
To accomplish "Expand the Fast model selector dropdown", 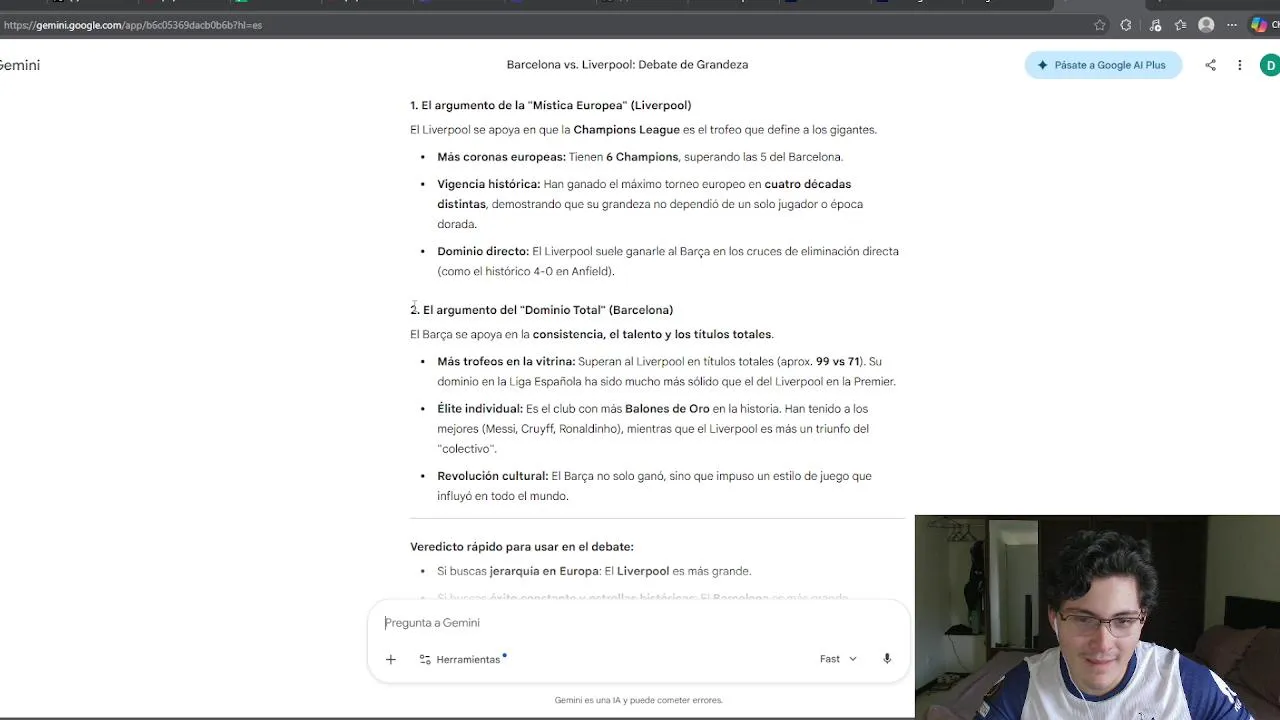I will pyautogui.click(x=838, y=659).
